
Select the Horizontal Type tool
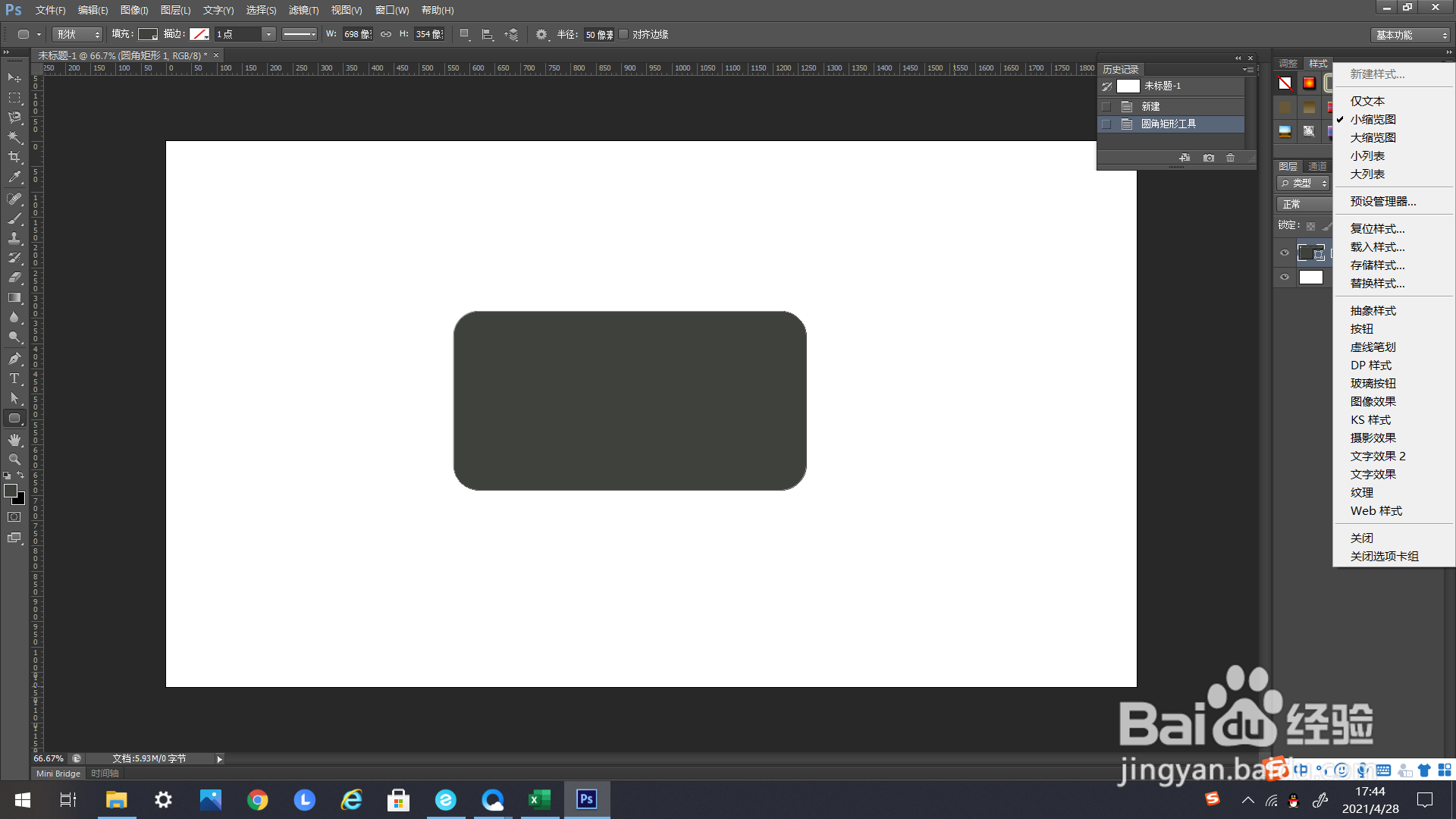click(x=14, y=378)
